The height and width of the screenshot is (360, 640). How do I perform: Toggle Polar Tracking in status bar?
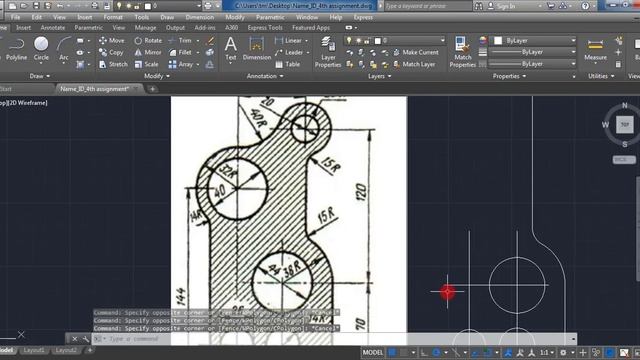(x=436, y=353)
